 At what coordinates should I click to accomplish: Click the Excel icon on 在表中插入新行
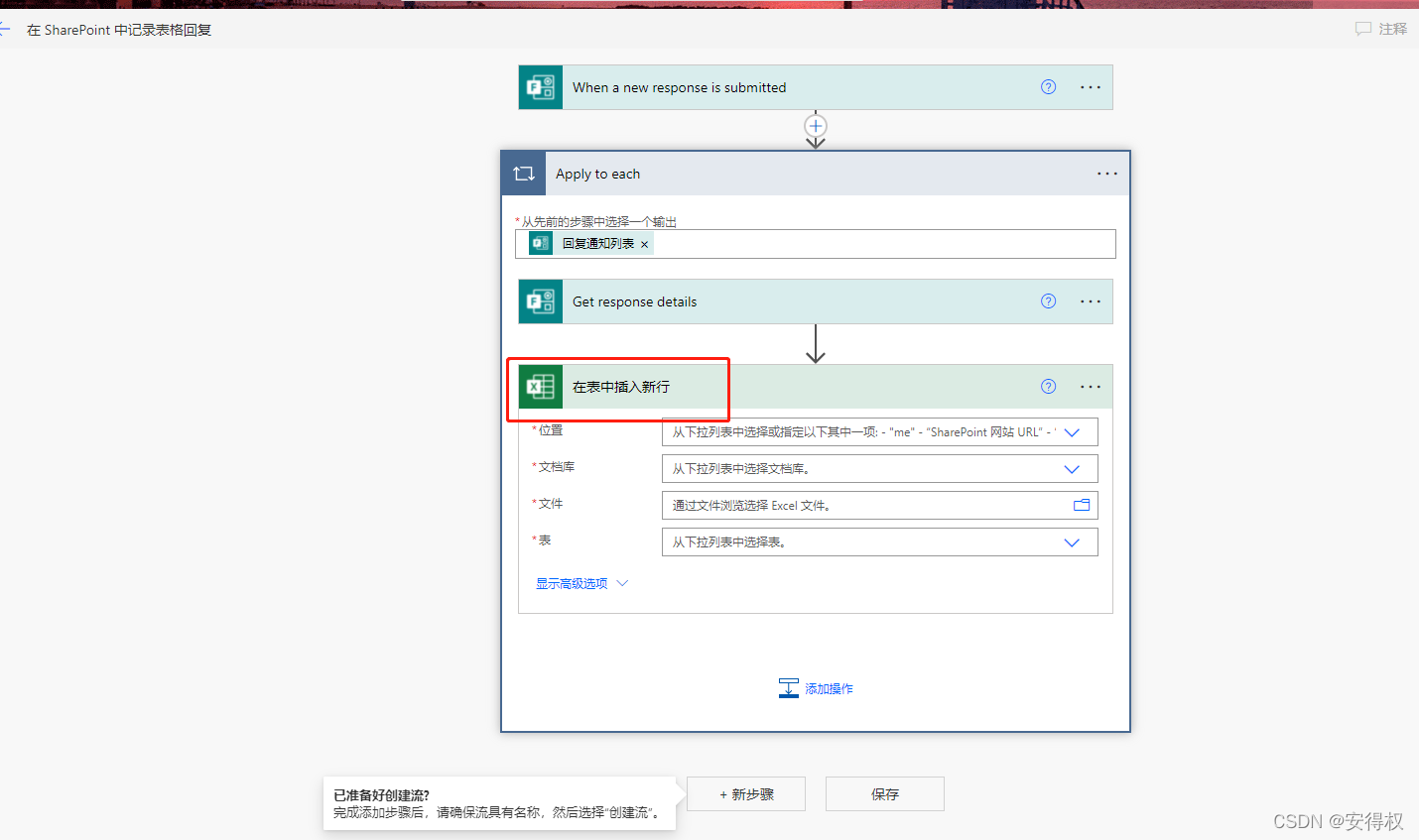point(541,387)
